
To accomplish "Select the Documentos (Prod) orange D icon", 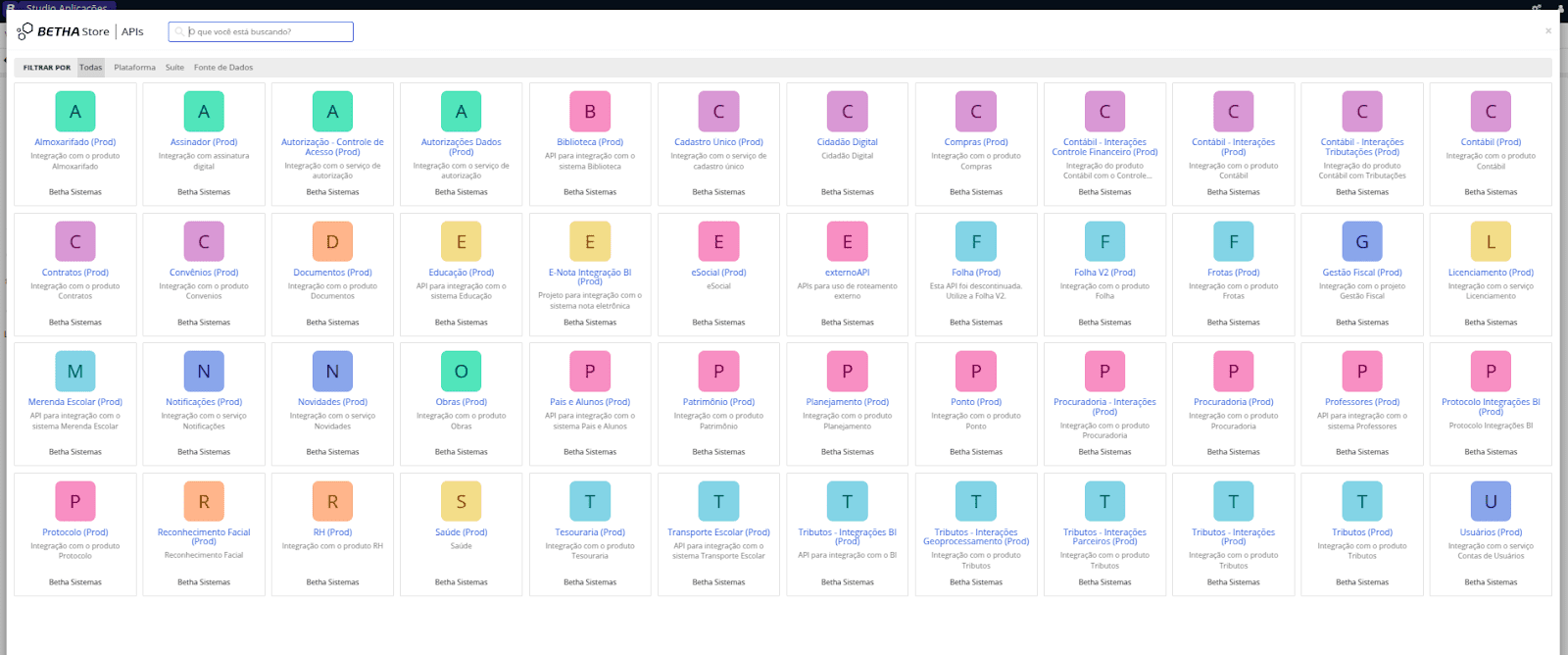I will pyautogui.click(x=332, y=242).
